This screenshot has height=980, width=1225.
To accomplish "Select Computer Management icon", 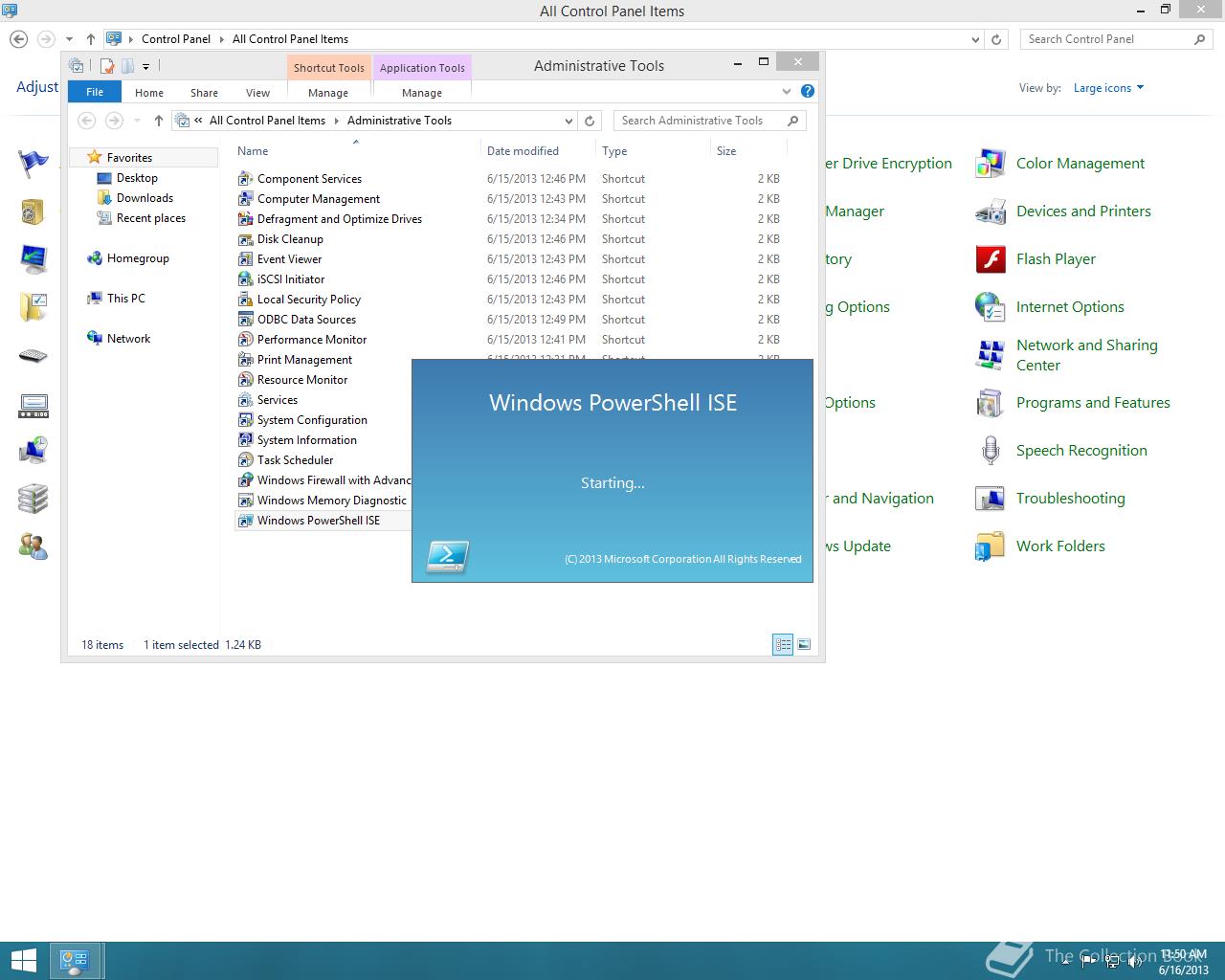I will point(245,199).
